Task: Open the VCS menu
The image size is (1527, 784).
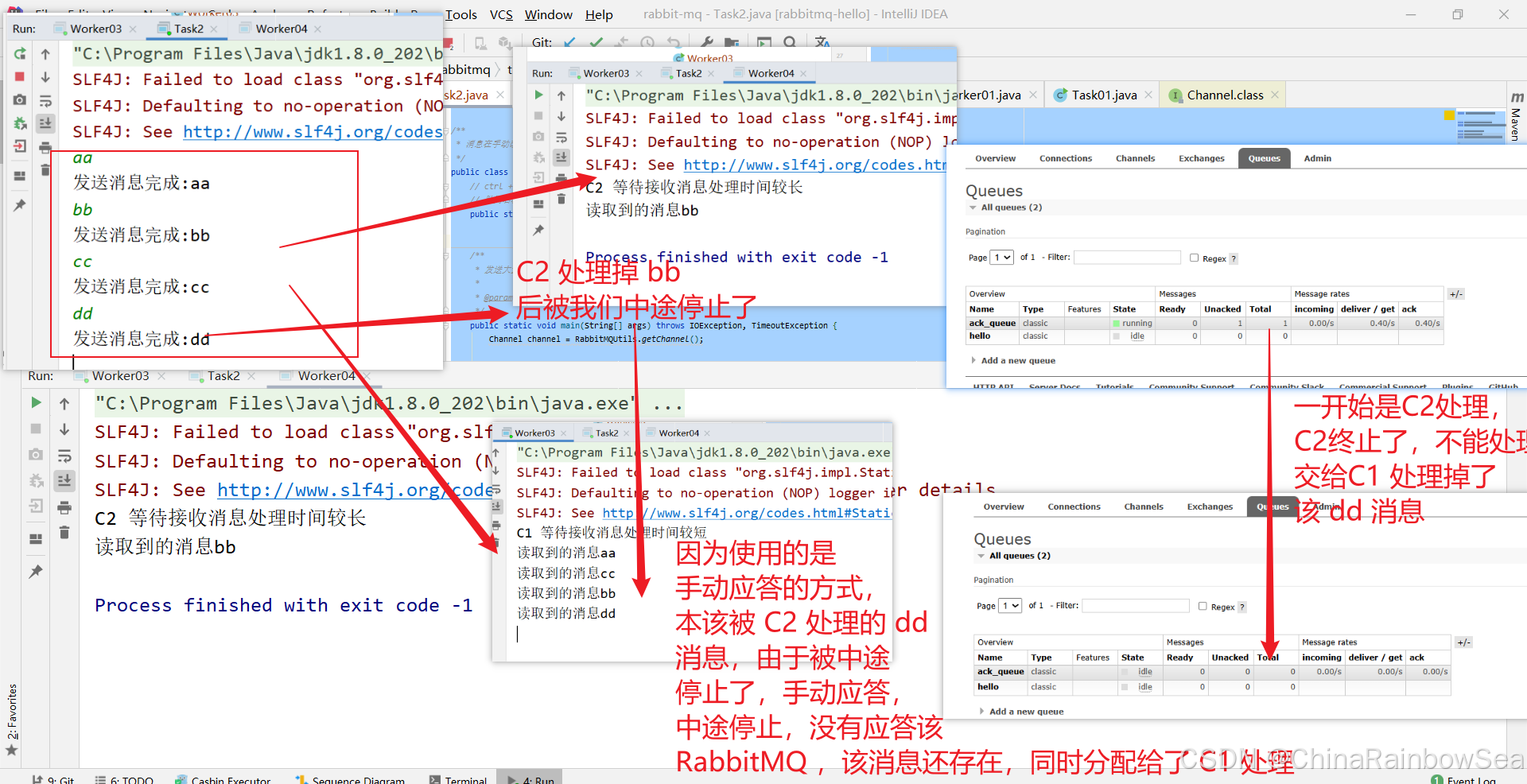Action: click(x=501, y=14)
